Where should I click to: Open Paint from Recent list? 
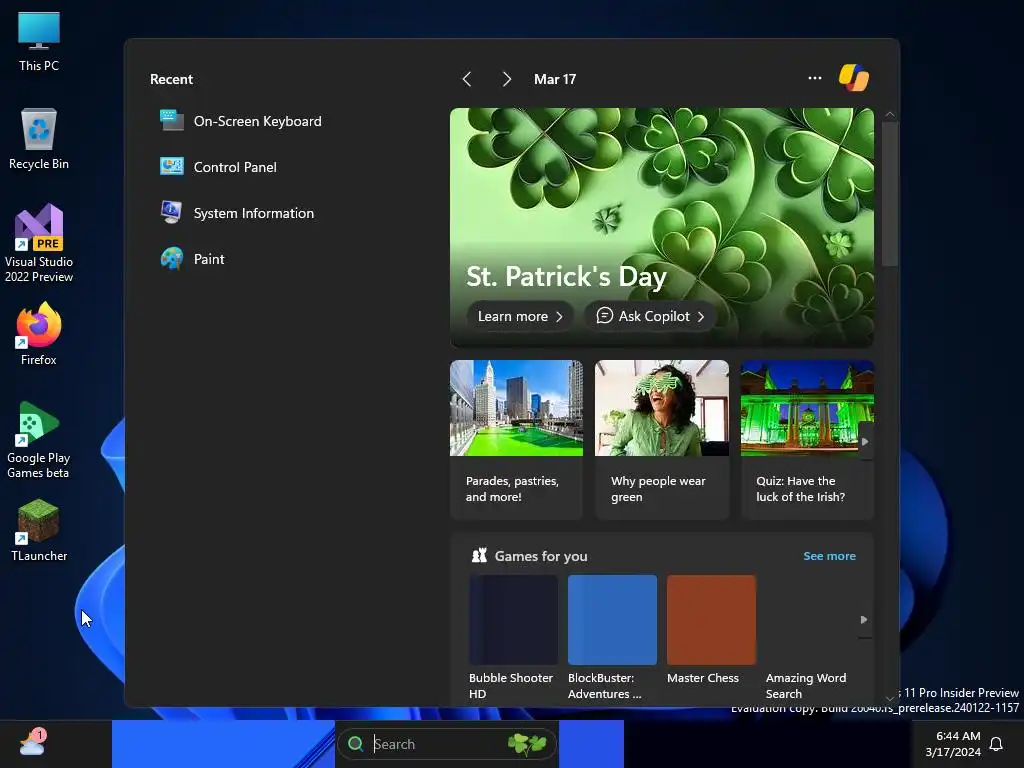click(x=192, y=259)
